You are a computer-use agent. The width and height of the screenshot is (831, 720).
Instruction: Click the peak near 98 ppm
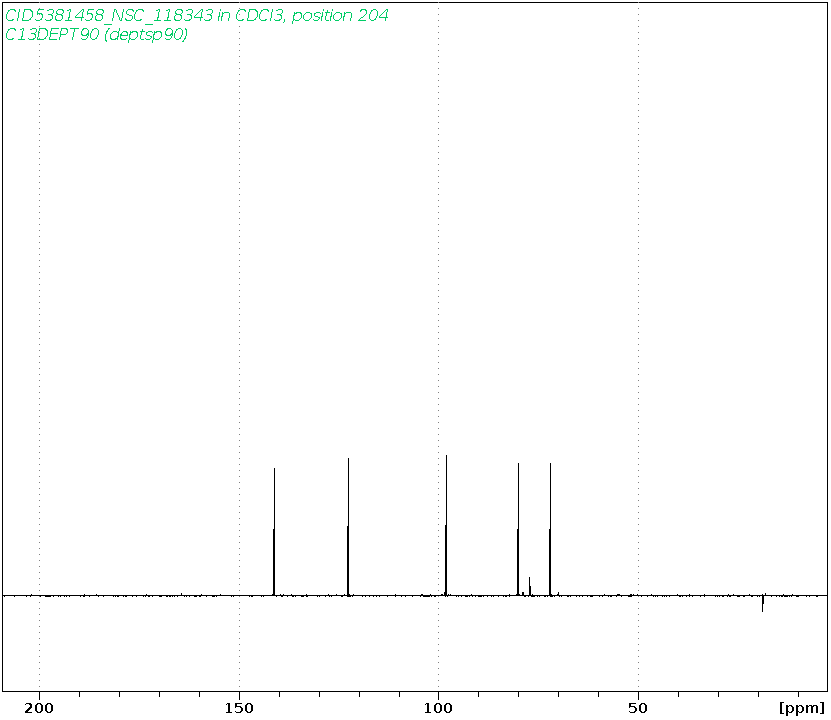tap(446, 525)
